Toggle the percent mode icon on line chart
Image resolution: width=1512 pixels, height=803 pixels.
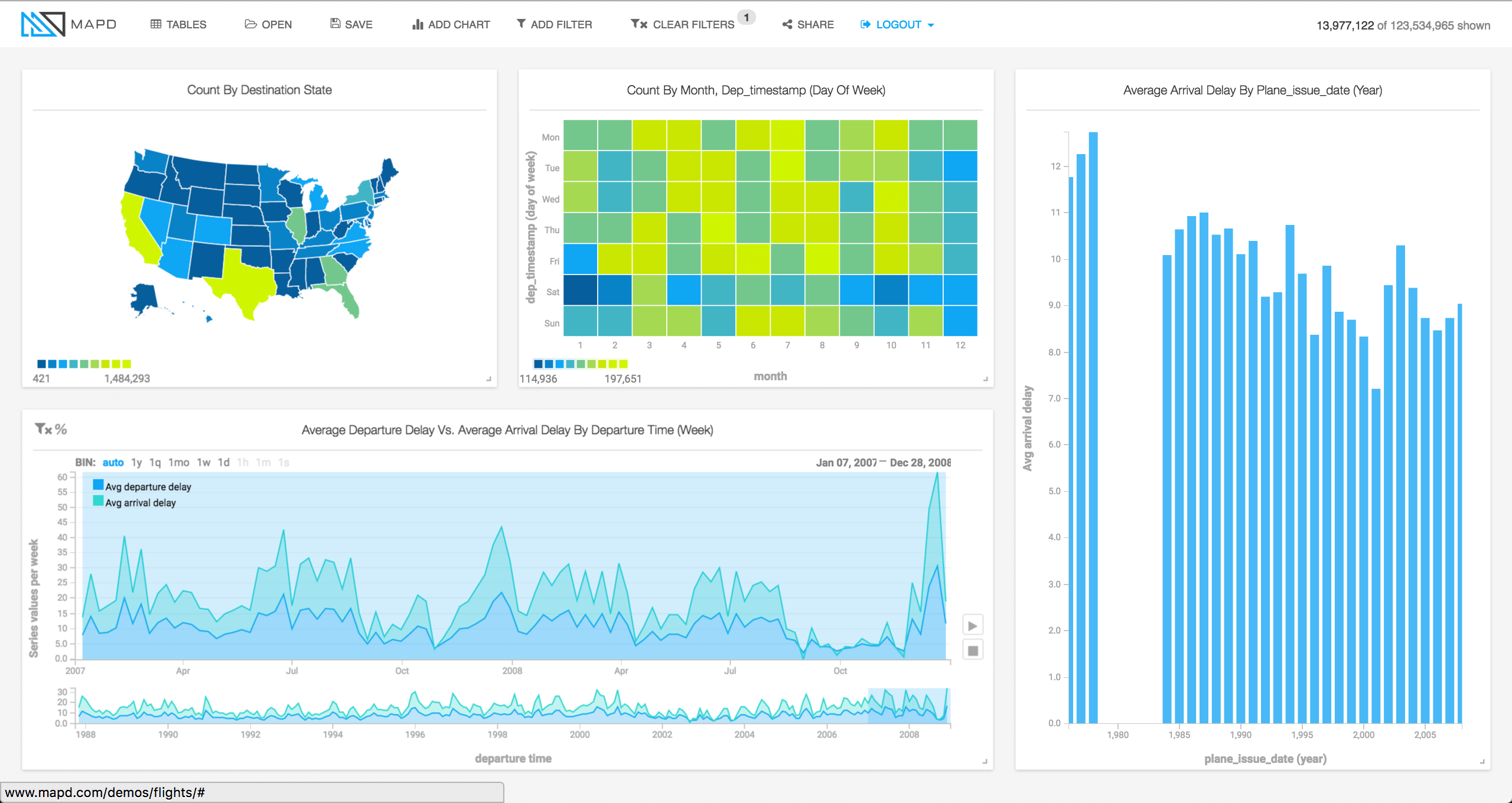pos(61,429)
